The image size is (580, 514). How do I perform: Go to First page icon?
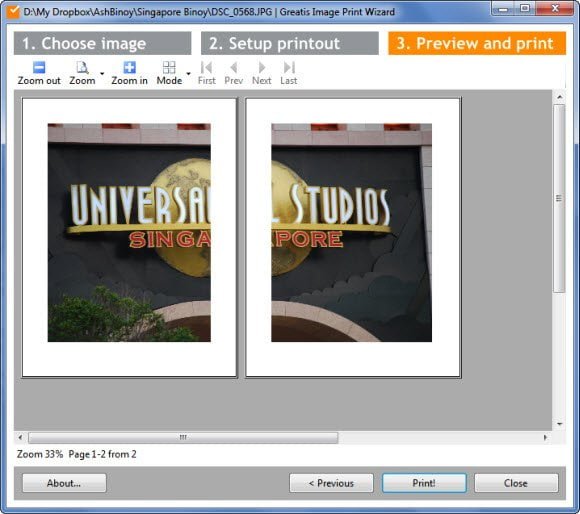[206, 67]
